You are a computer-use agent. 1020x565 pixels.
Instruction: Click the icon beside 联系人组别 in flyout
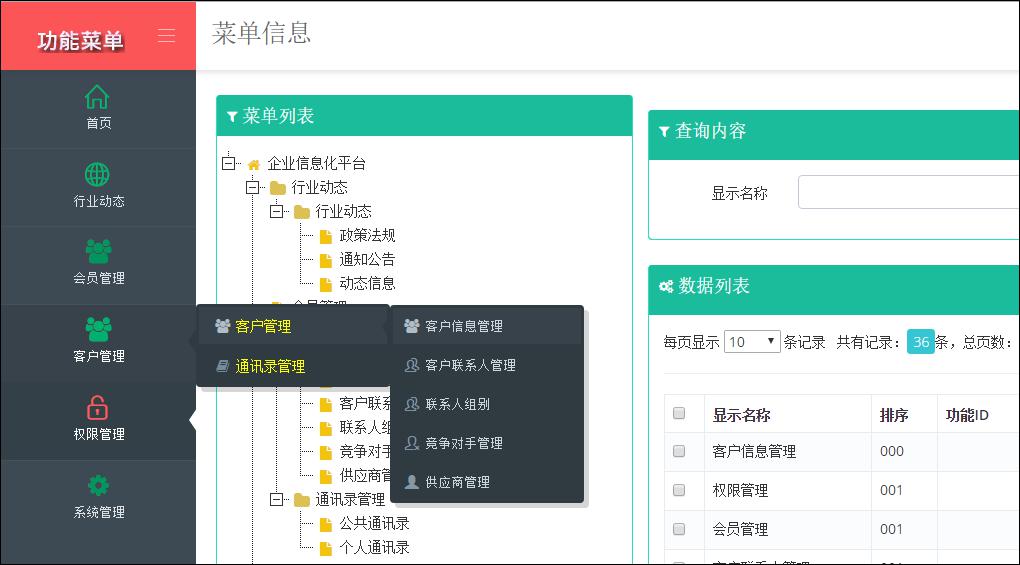click(412, 404)
